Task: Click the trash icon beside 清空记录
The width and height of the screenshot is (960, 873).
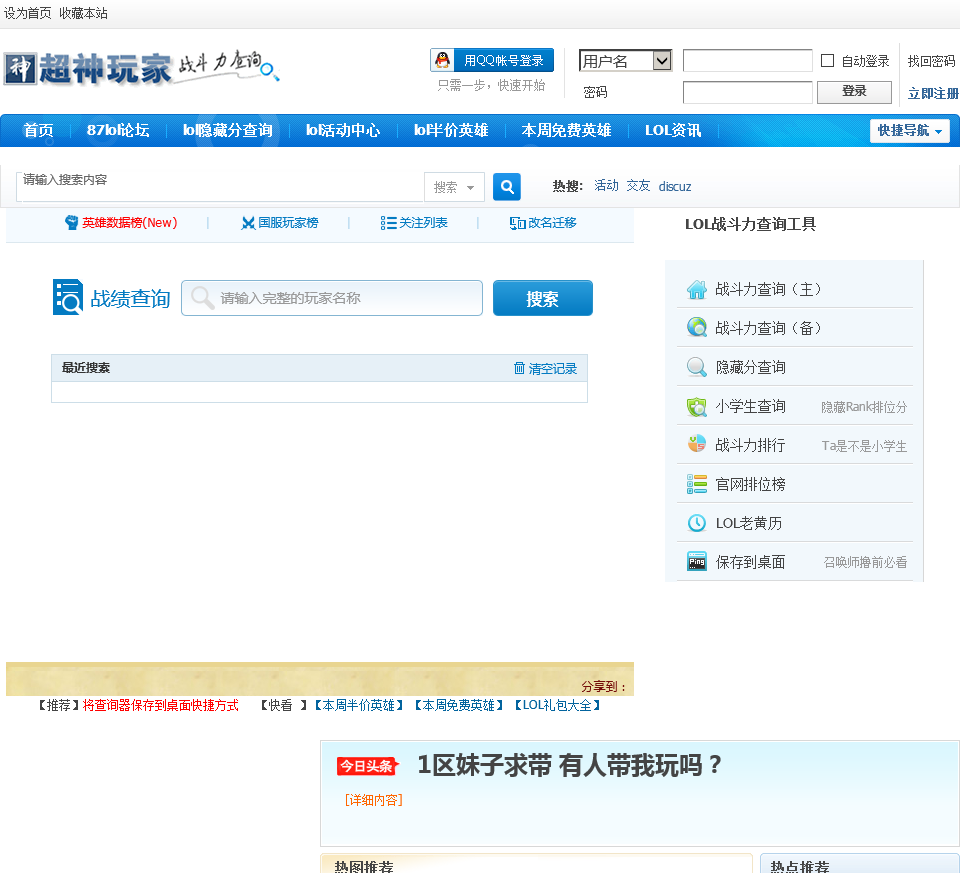Action: pyautogui.click(x=519, y=368)
